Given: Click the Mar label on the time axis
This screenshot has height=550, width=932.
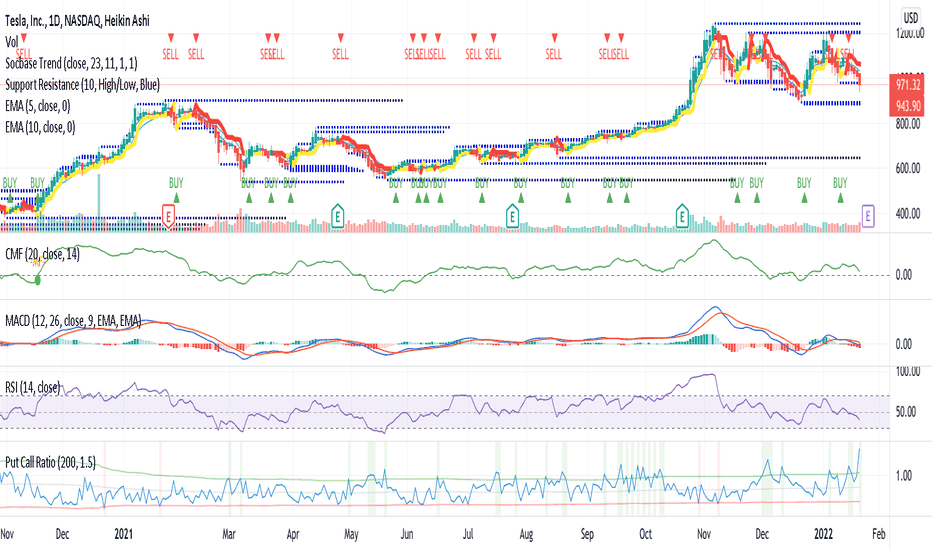Looking at the screenshot, I should [229, 533].
